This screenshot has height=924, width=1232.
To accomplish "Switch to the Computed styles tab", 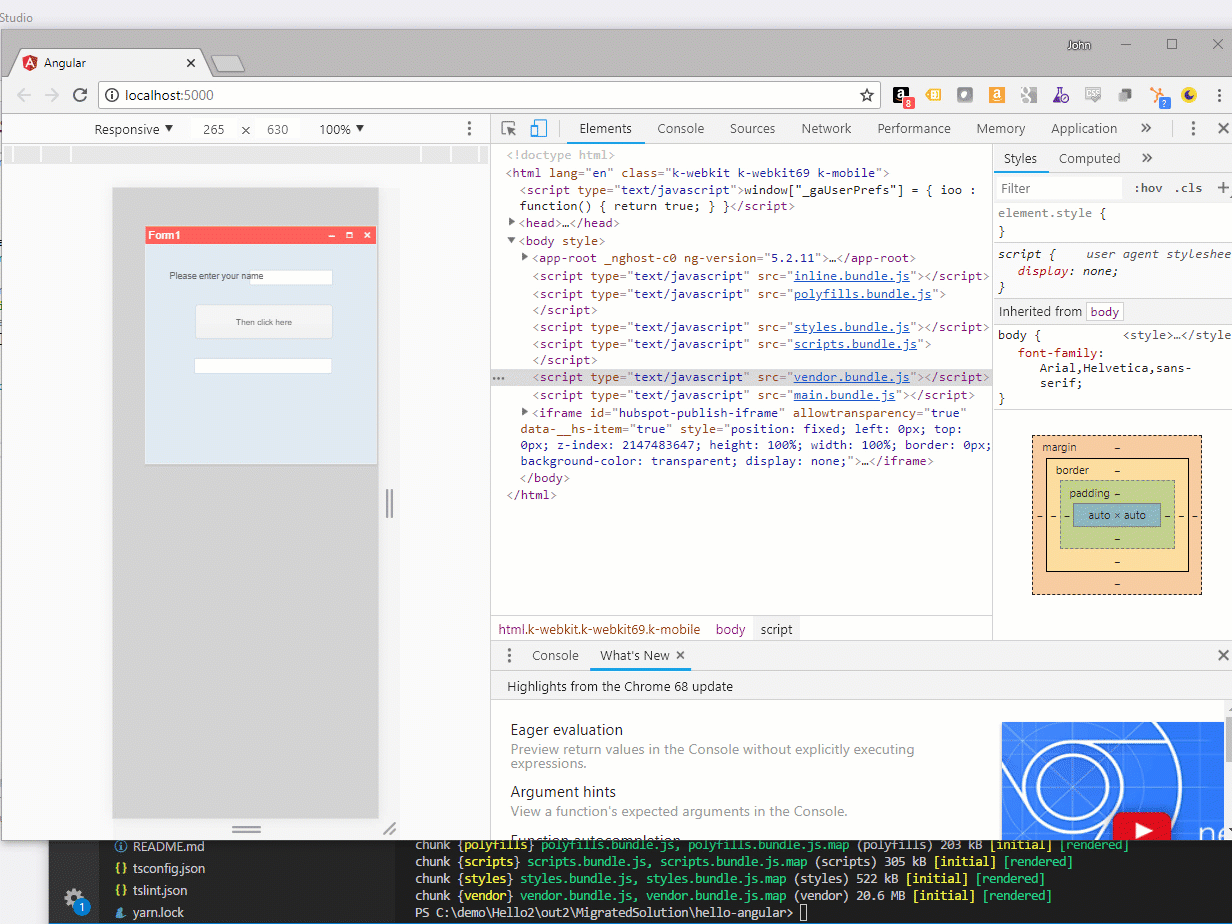I will (1090, 158).
